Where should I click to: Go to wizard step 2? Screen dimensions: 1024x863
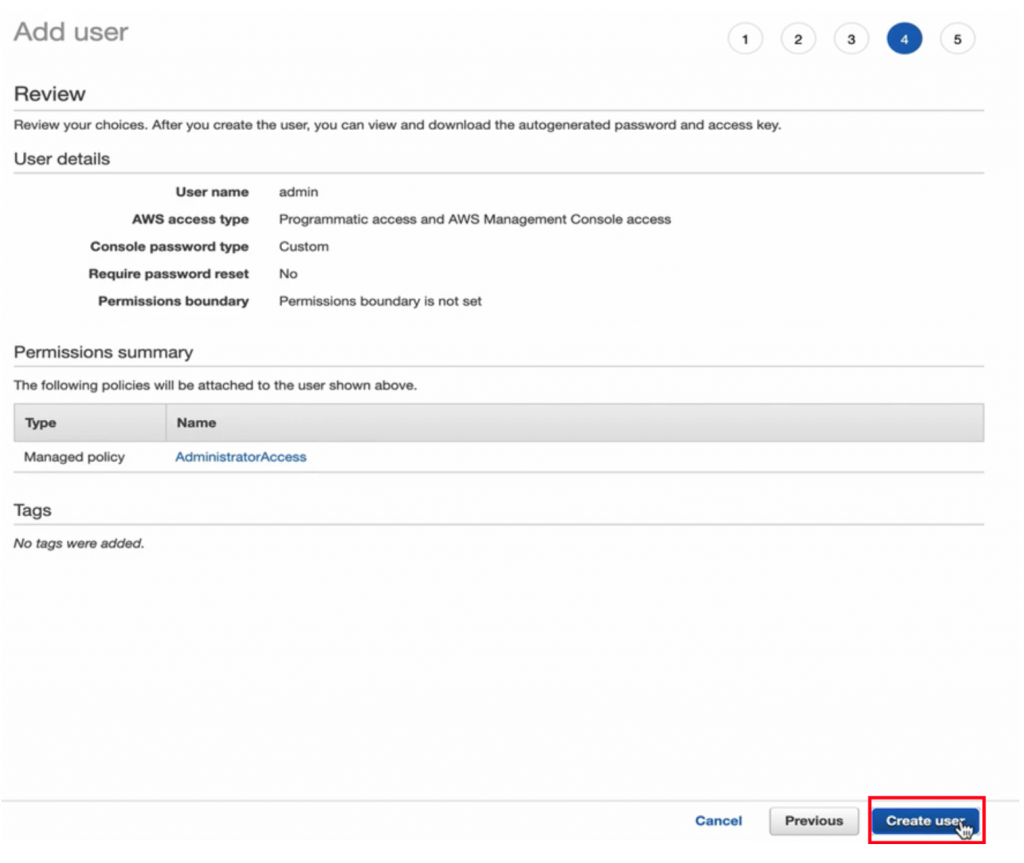pos(797,39)
